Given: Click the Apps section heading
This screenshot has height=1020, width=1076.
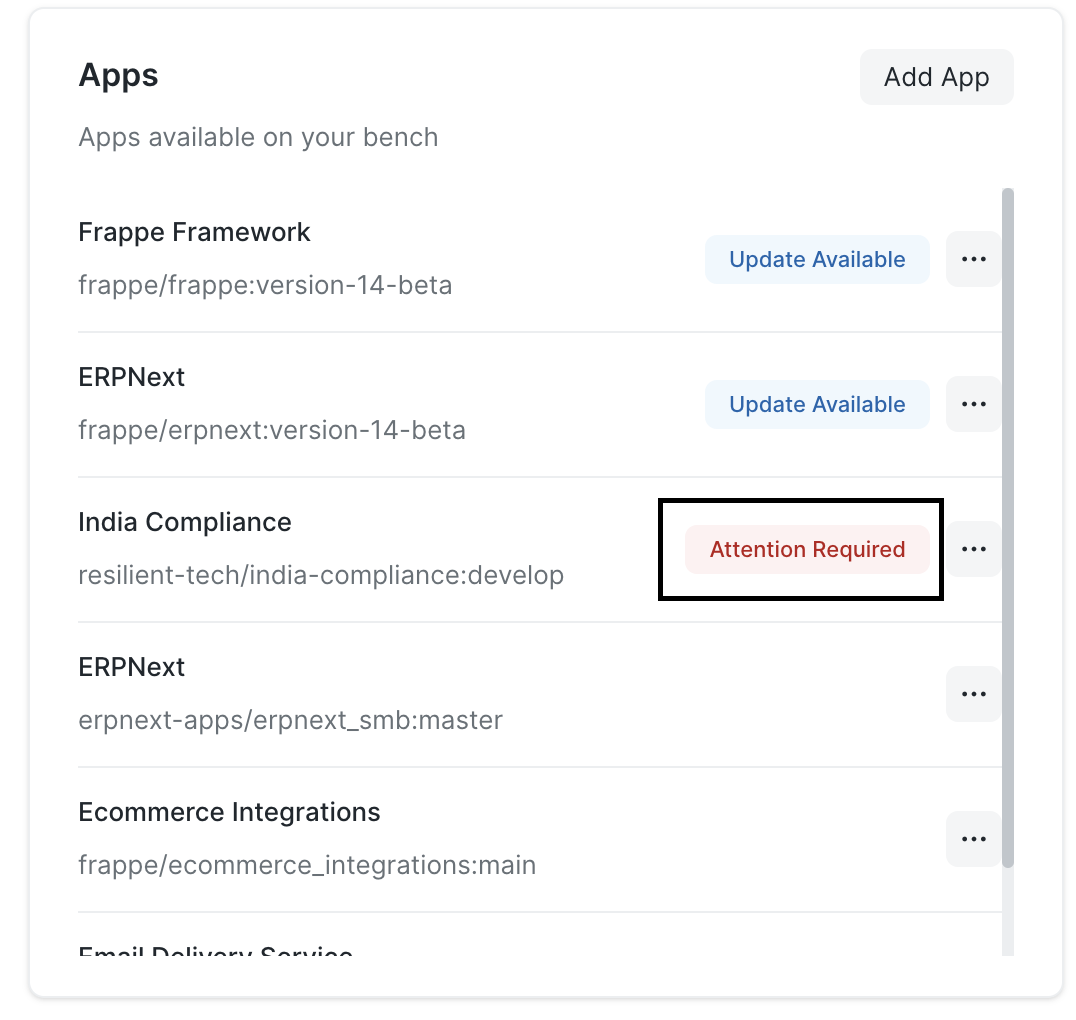Looking at the screenshot, I should [119, 75].
